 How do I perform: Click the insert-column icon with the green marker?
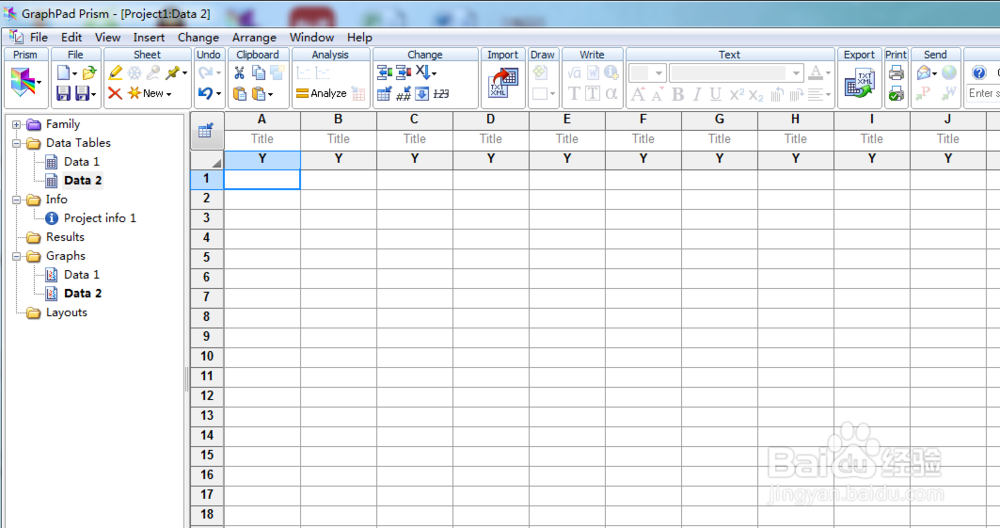(385, 73)
